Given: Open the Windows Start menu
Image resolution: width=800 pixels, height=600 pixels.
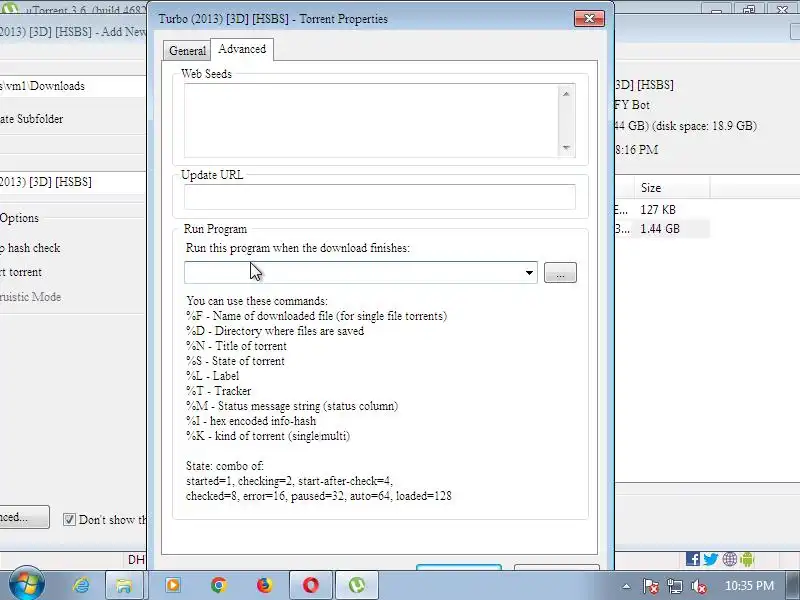Looking at the screenshot, I should point(26,585).
